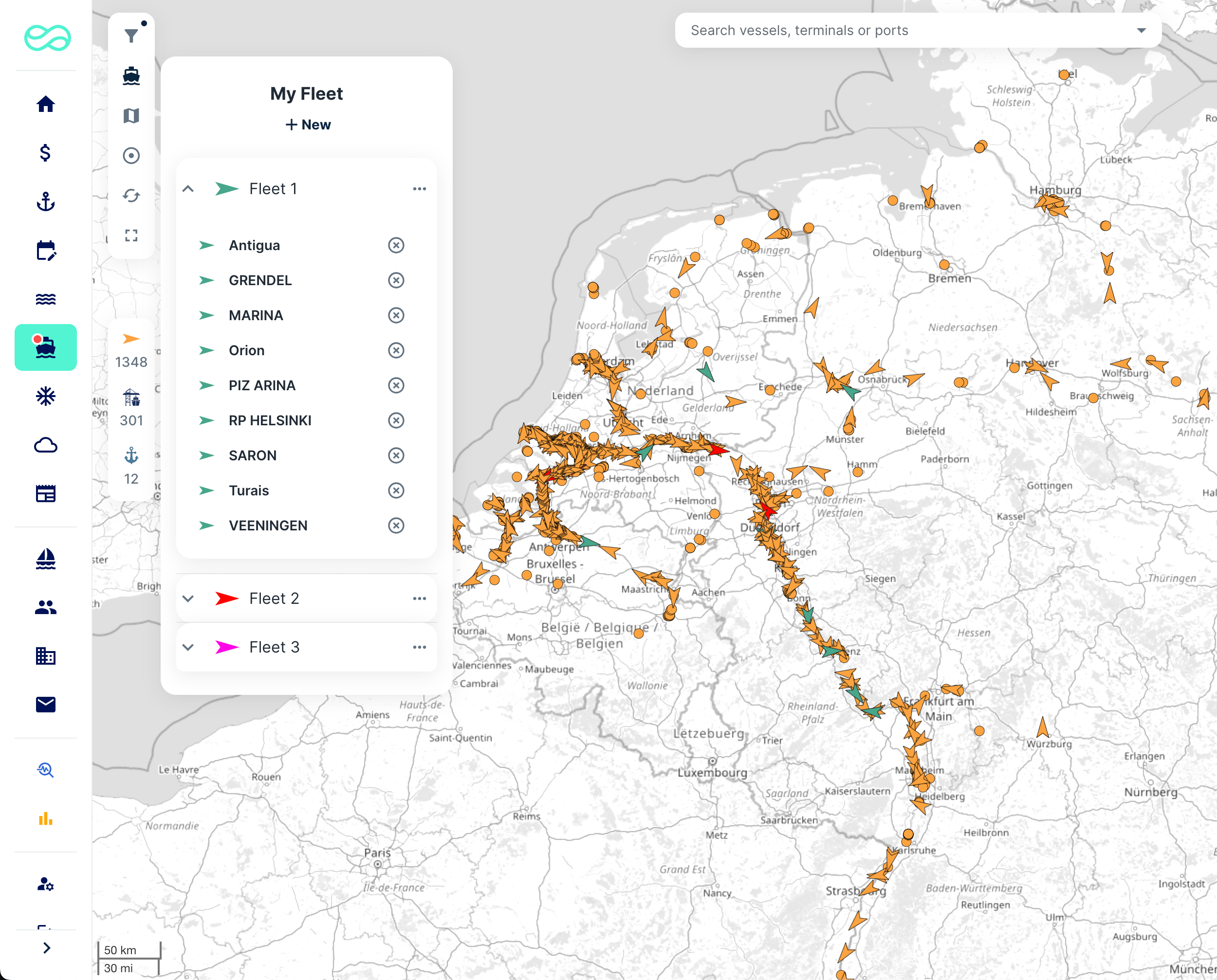1217x980 pixels.
Task: Open the dollar pricing sidebar icon
Action: coord(45,152)
